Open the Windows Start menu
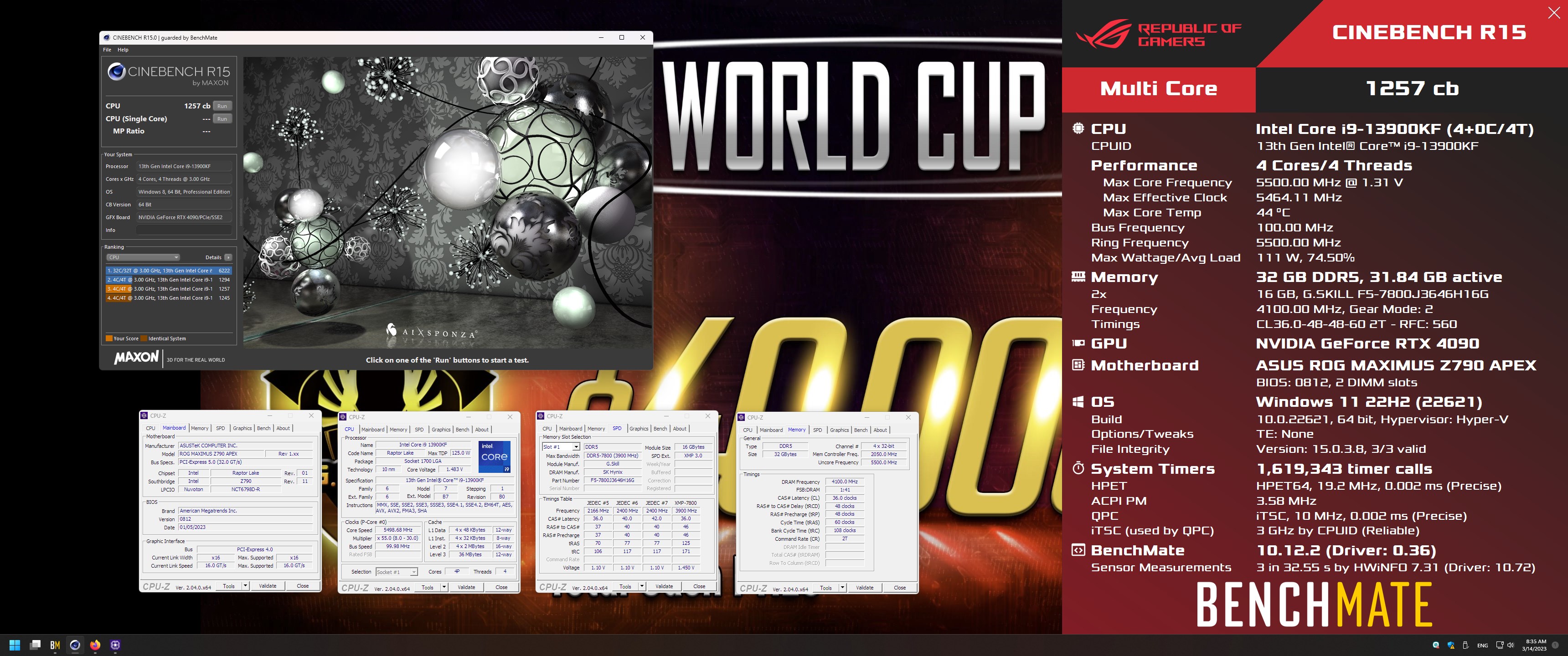This screenshot has width=1568, height=656. 15,645
